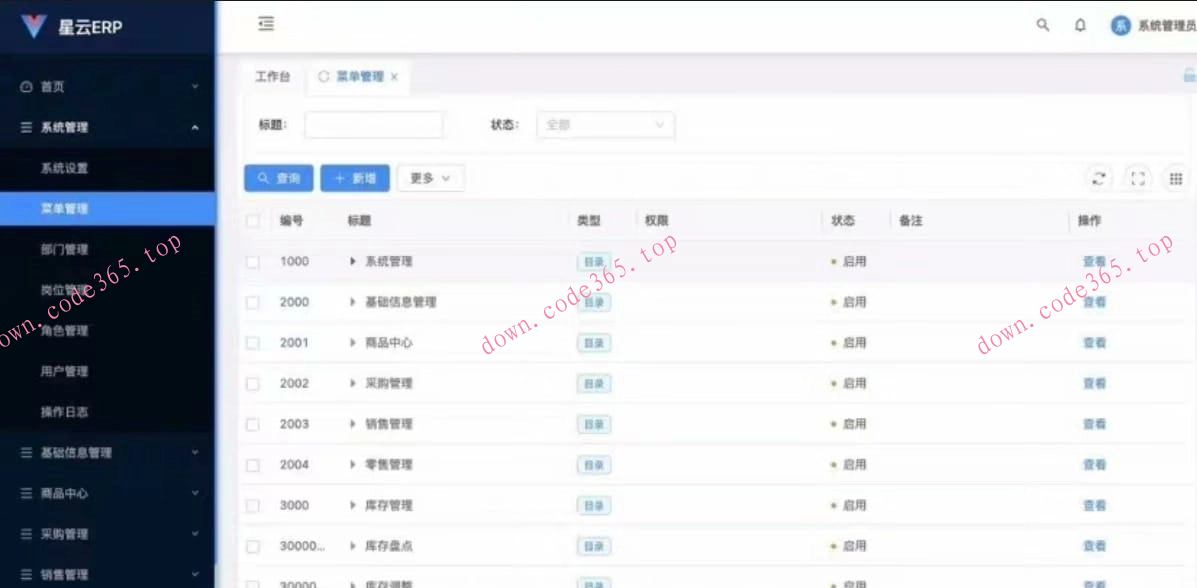This screenshot has width=1197, height=588.
Task: Expand the 基础信息管理 sidebar section
Action: coord(77,453)
